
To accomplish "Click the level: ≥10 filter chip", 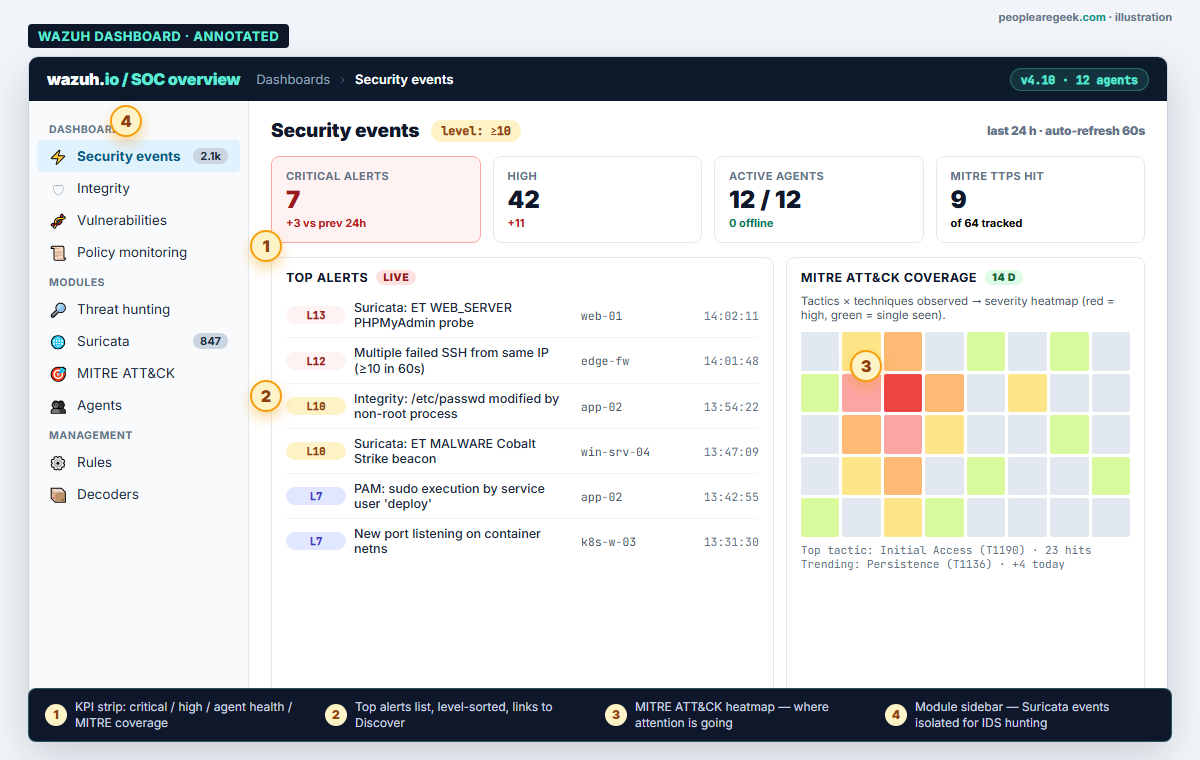I will click(476, 131).
